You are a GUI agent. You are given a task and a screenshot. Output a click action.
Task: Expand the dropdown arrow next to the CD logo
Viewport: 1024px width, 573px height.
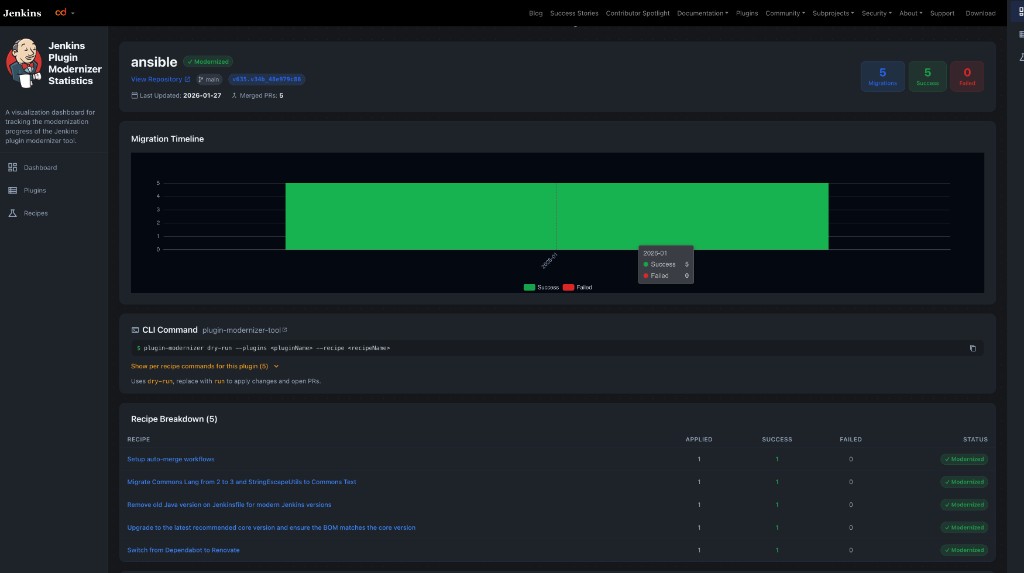[x=72, y=13]
